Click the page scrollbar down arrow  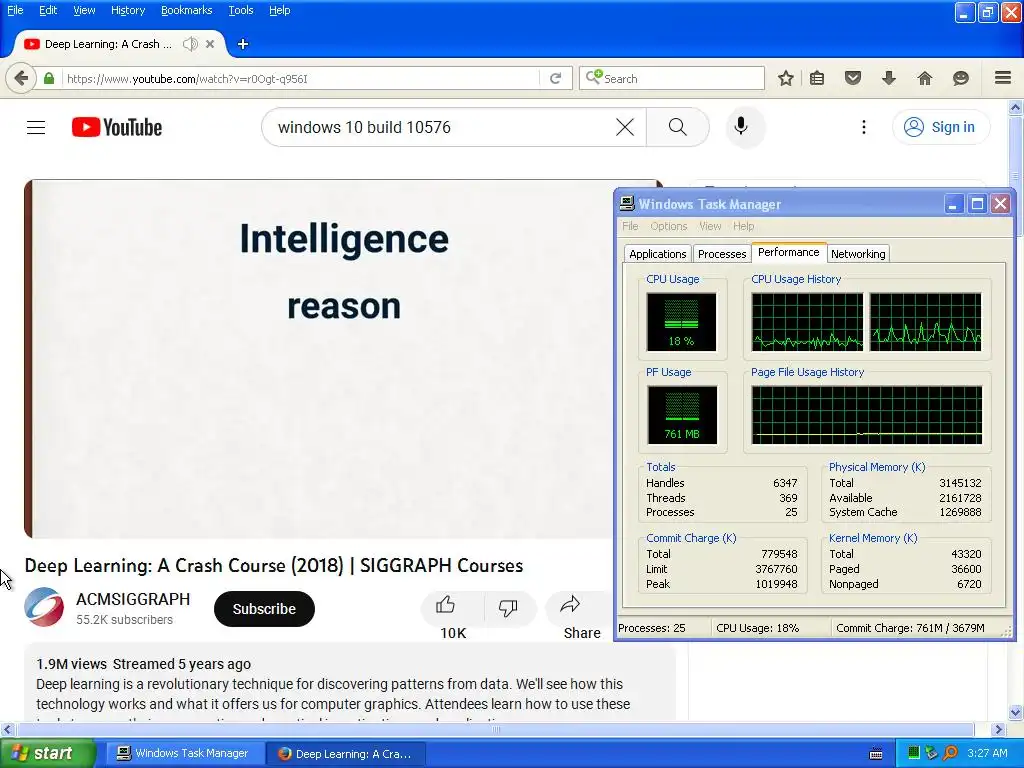(1016, 712)
